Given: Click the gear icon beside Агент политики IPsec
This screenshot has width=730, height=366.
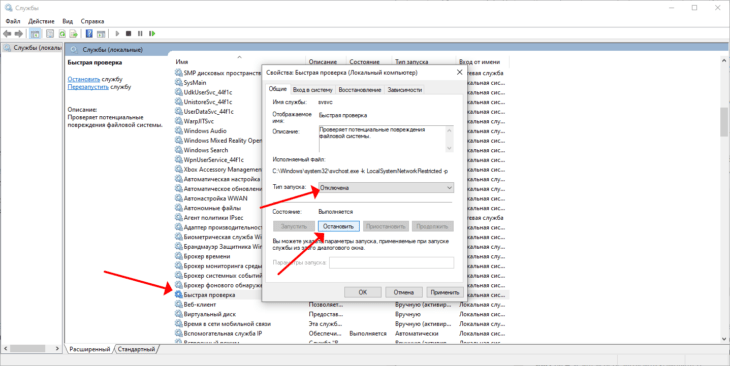Looking at the screenshot, I should [178, 217].
